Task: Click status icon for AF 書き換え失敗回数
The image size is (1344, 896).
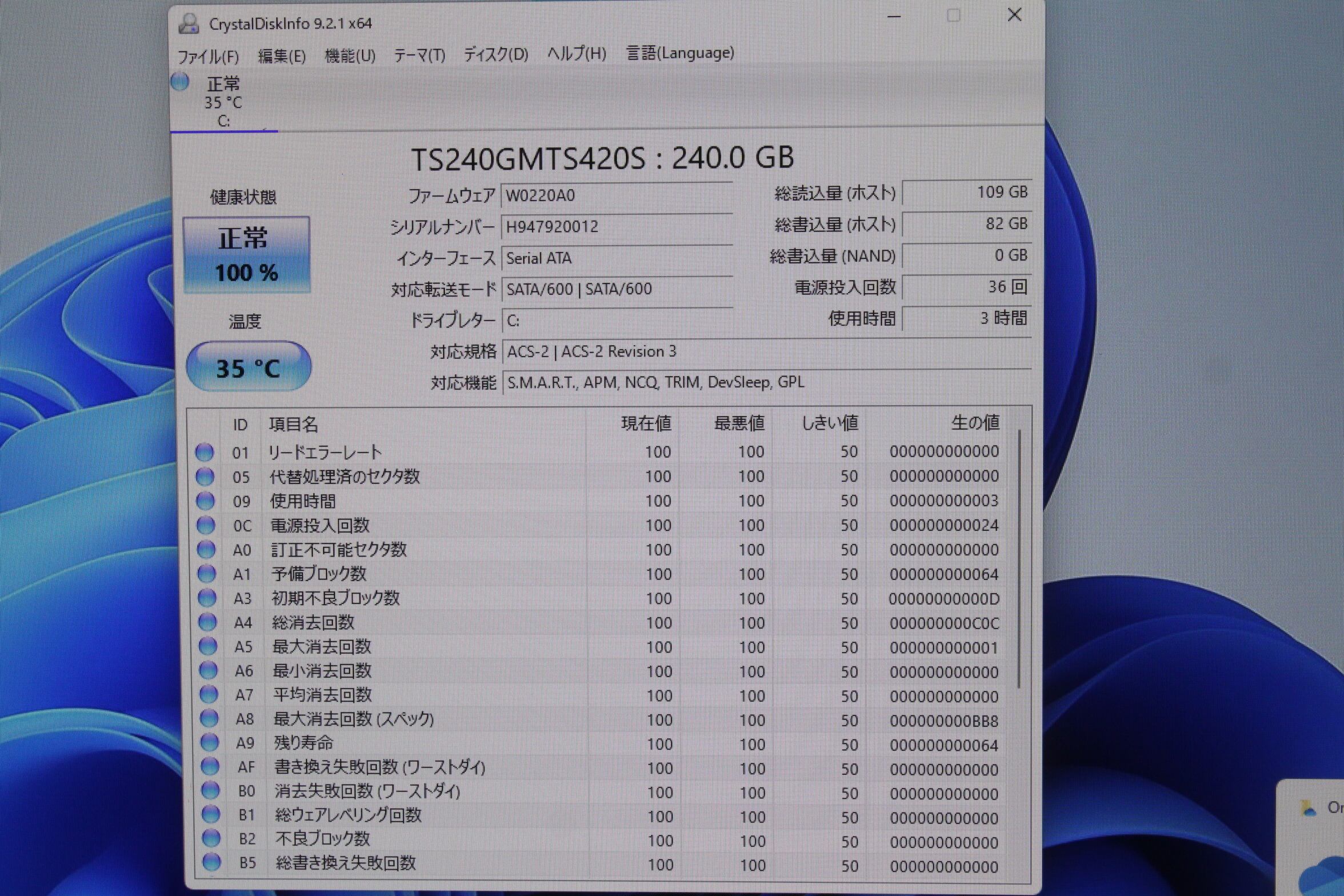Action: point(210,767)
